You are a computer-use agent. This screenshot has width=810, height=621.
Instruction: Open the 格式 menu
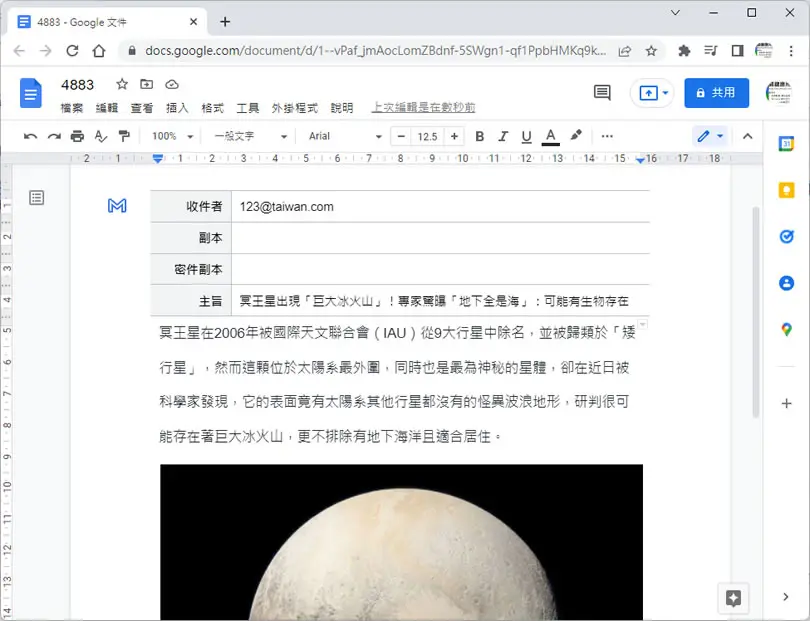(212, 108)
